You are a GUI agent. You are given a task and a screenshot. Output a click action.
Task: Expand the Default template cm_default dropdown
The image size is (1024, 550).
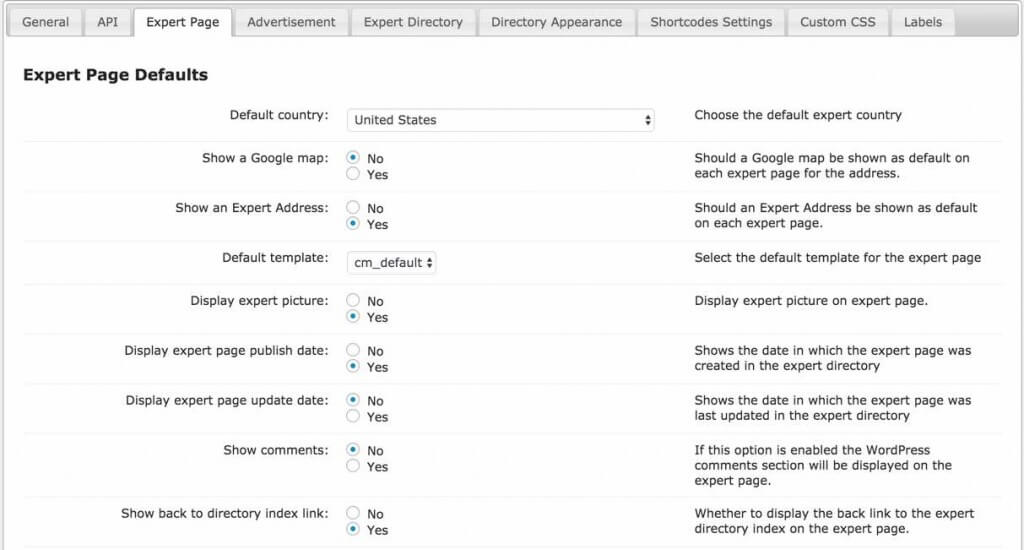pyautogui.click(x=391, y=263)
